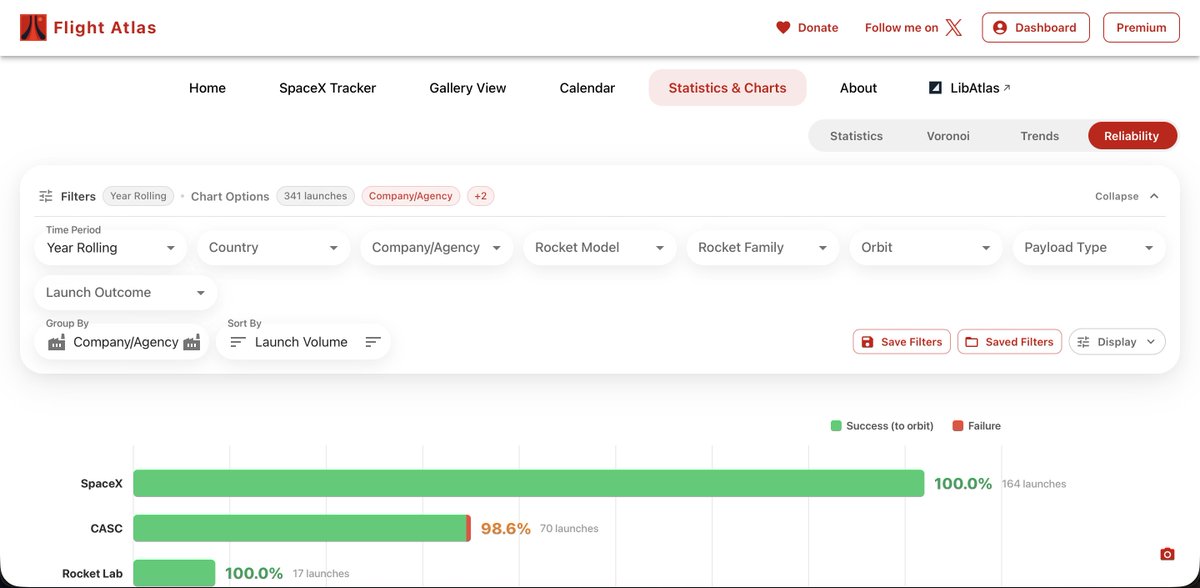This screenshot has height=588, width=1200.
Task: Click the Display tune icon
Action: (x=1083, y=342)
